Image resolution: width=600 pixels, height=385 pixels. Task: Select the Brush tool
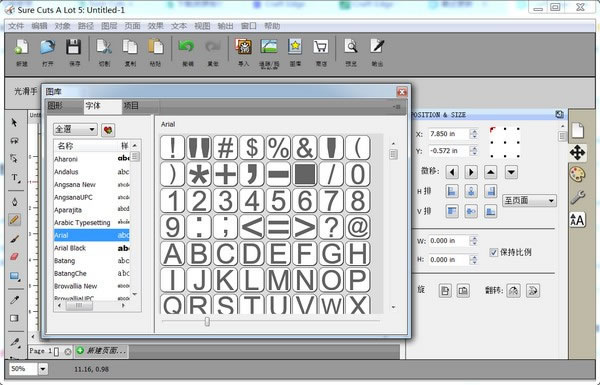14,239
